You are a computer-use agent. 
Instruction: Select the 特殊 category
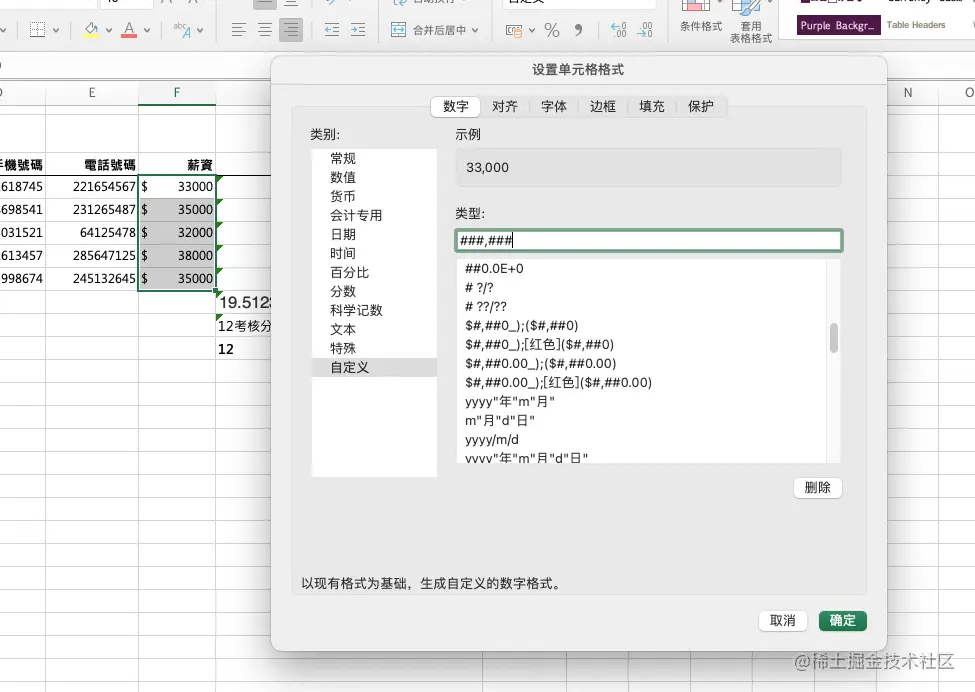[x=374, y=348]
